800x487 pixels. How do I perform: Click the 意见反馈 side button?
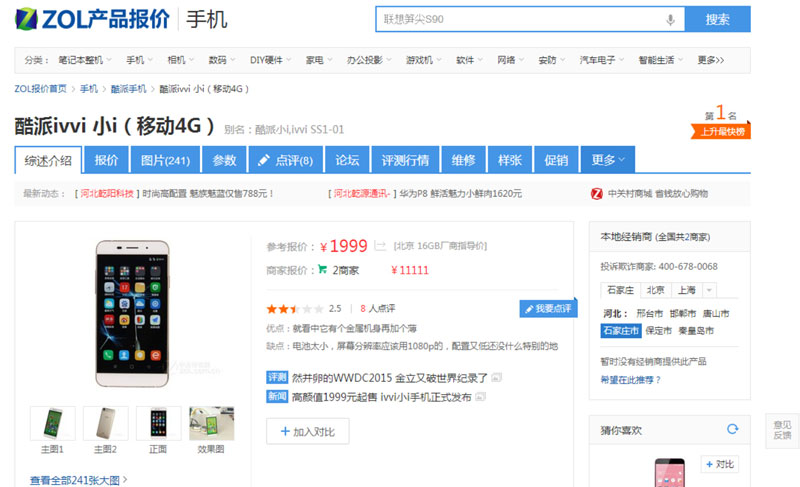(782, 430)
